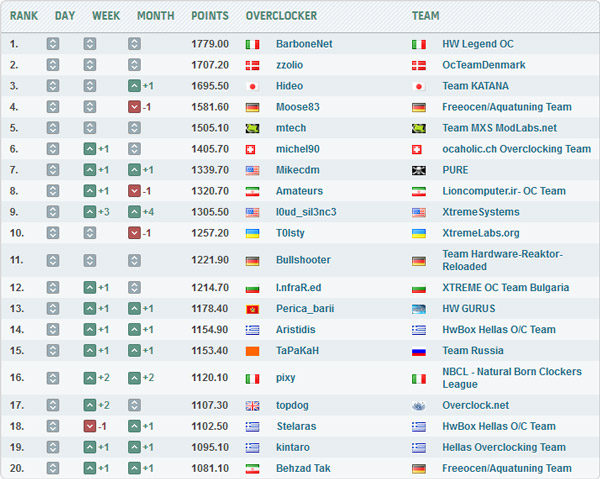
Task: Open the XtremeLabs.org team page
Action: click(x=481, y=233)
